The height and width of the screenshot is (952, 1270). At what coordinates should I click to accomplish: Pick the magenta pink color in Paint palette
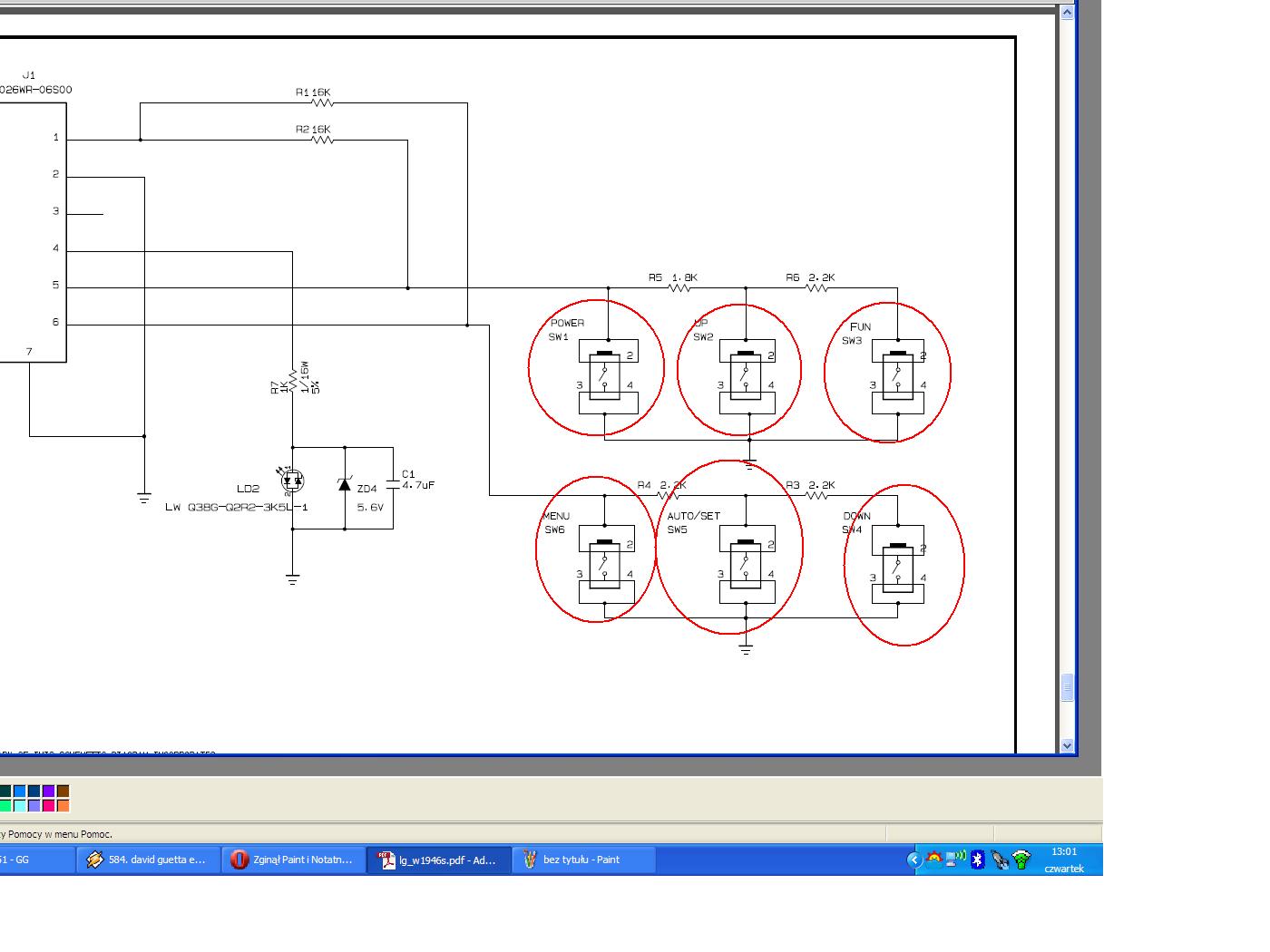pyautogui.click(x=48, y=805)
